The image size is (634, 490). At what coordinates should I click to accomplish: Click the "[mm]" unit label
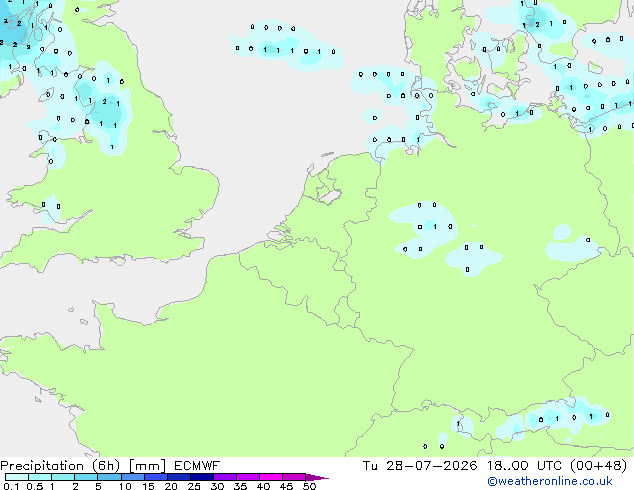(x=147, y=466)
